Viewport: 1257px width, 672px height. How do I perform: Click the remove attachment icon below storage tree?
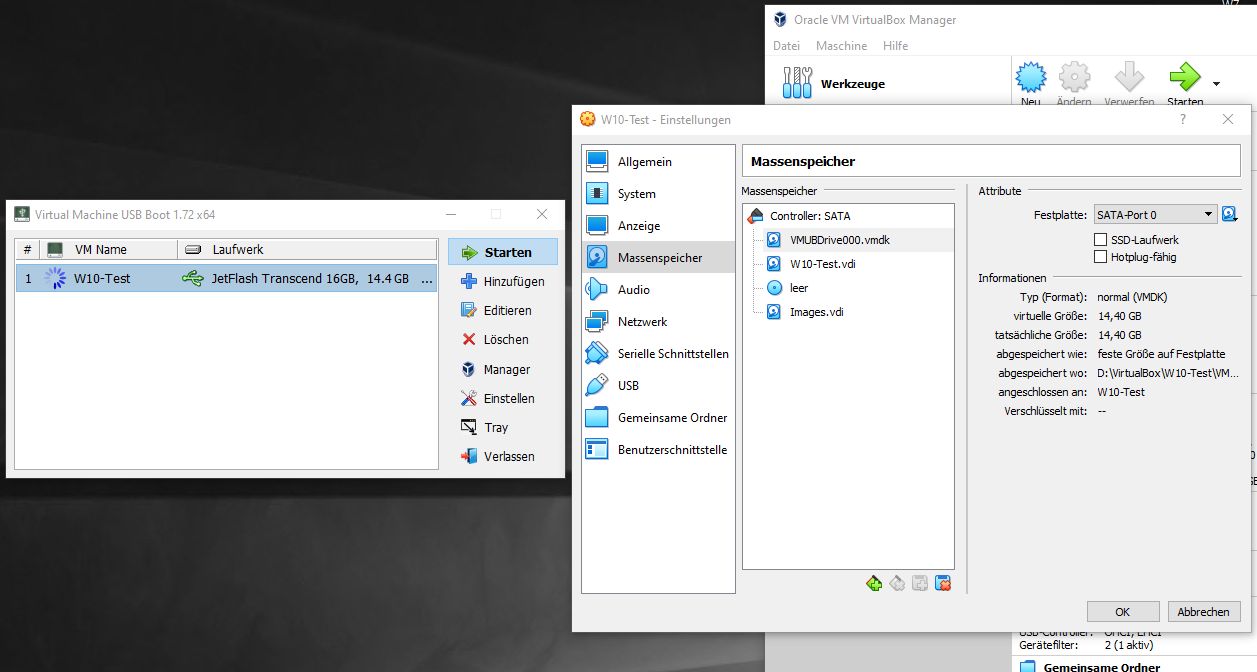[942, 584]
